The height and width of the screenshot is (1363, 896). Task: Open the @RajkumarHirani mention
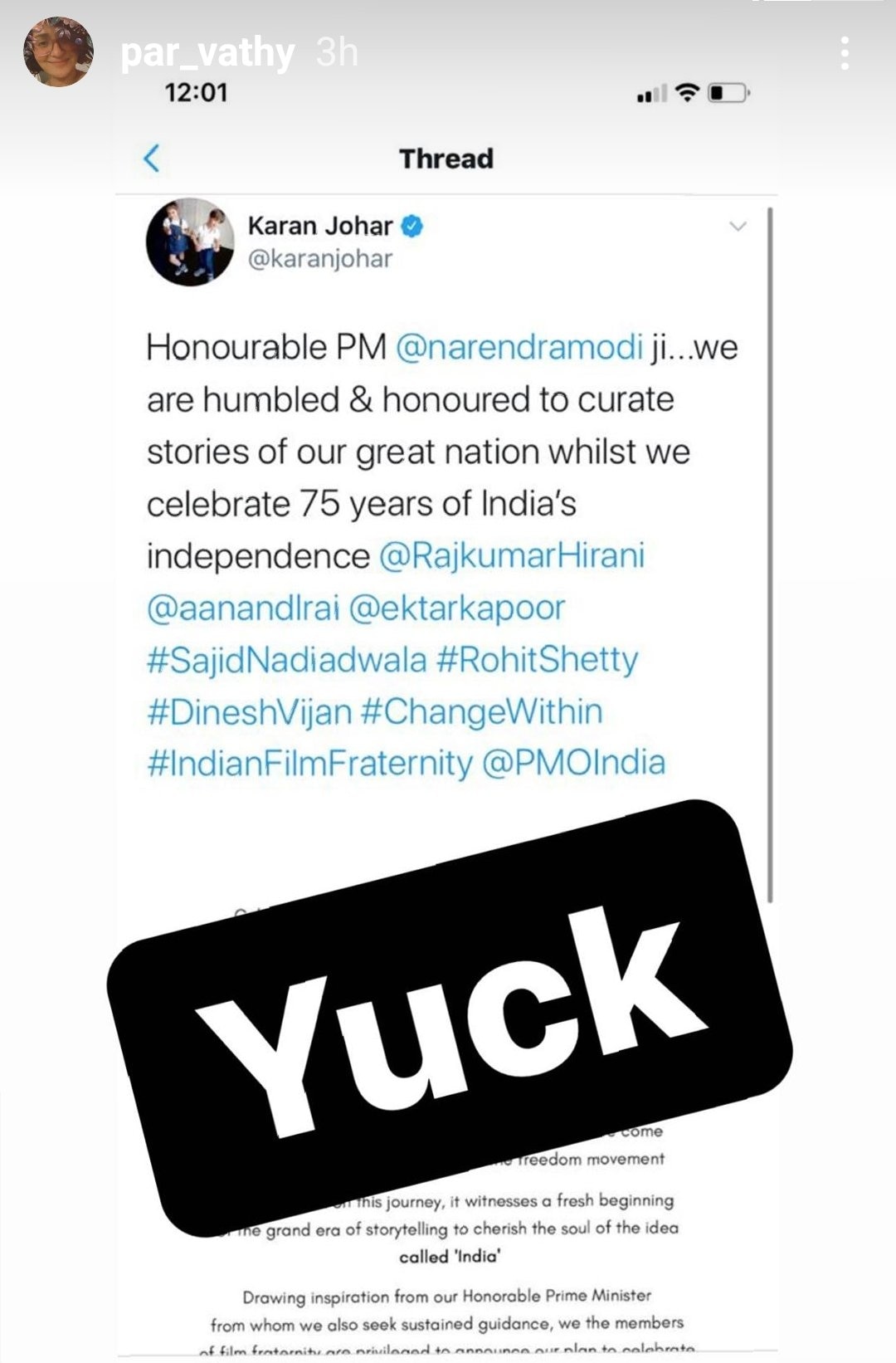point(512,555)
